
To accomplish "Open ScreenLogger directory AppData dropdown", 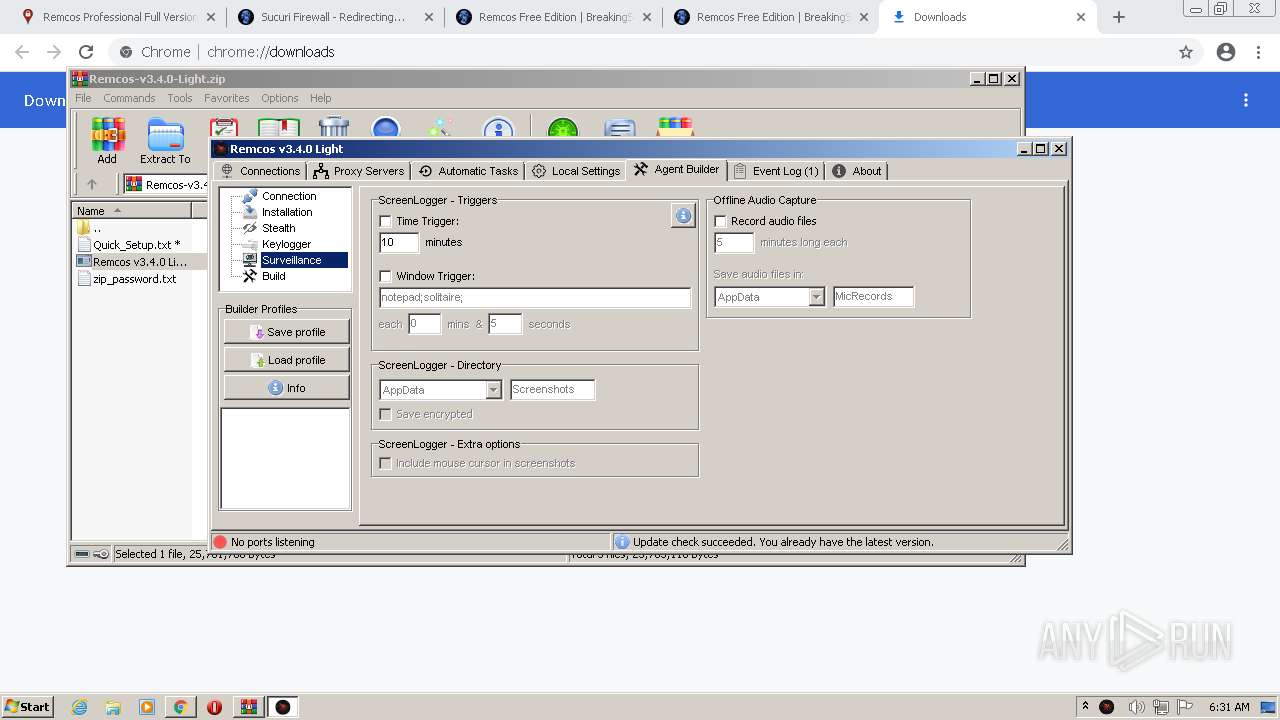I will pyautogui.click(x=494, y=390).
